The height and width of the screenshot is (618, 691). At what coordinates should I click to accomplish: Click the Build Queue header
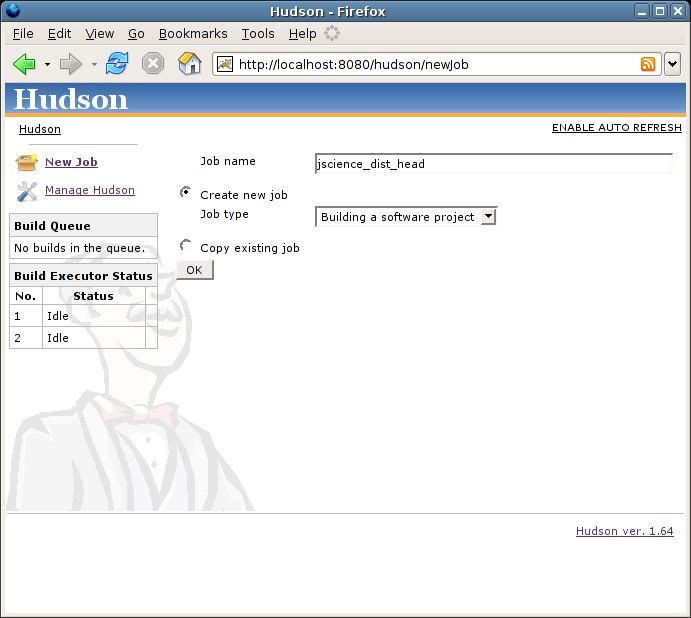pos(83,226)
